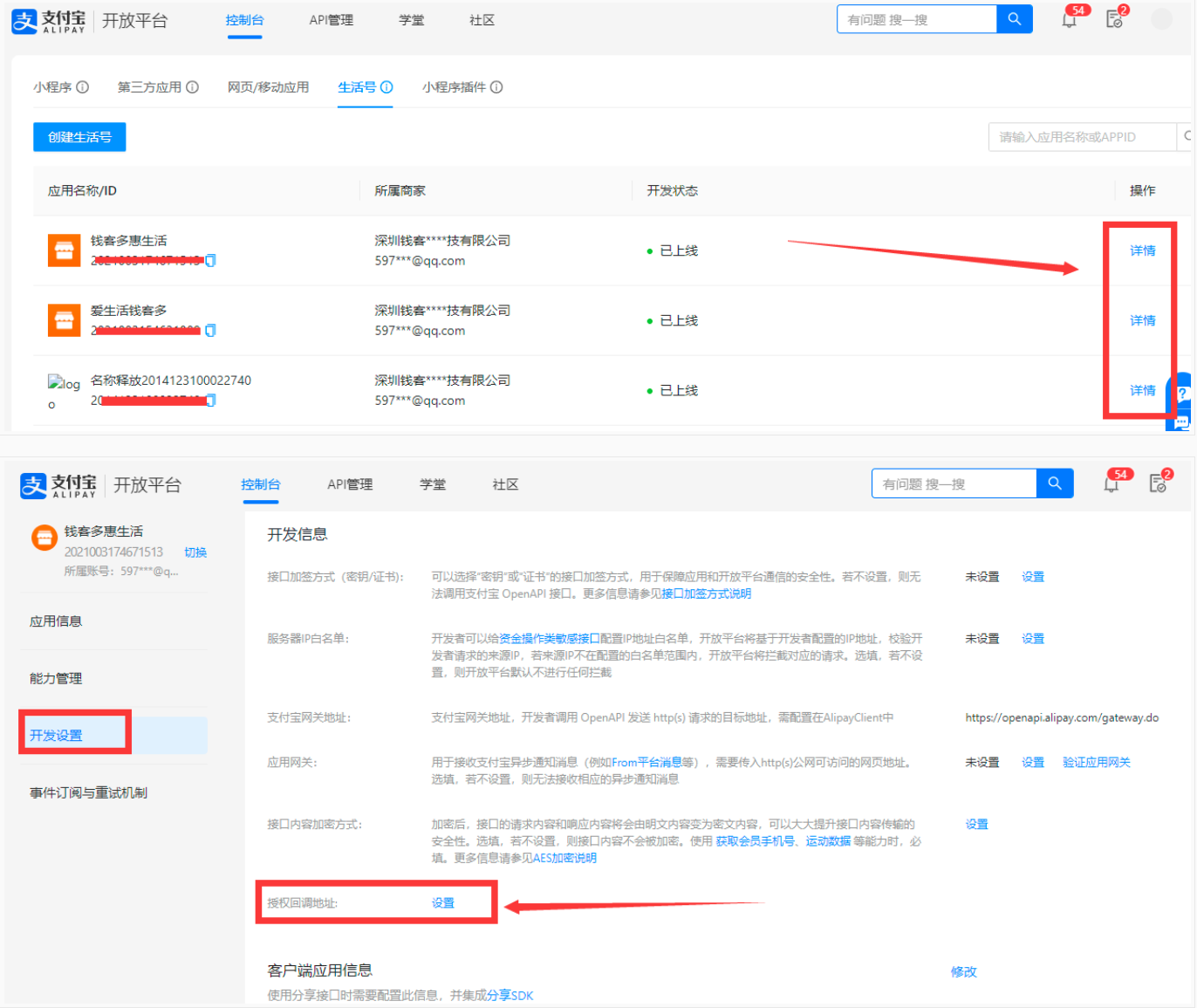This screenshot has height=1008, width=1197.
Task: Click 切换 to switch application
Action: [x=195, y=552]
